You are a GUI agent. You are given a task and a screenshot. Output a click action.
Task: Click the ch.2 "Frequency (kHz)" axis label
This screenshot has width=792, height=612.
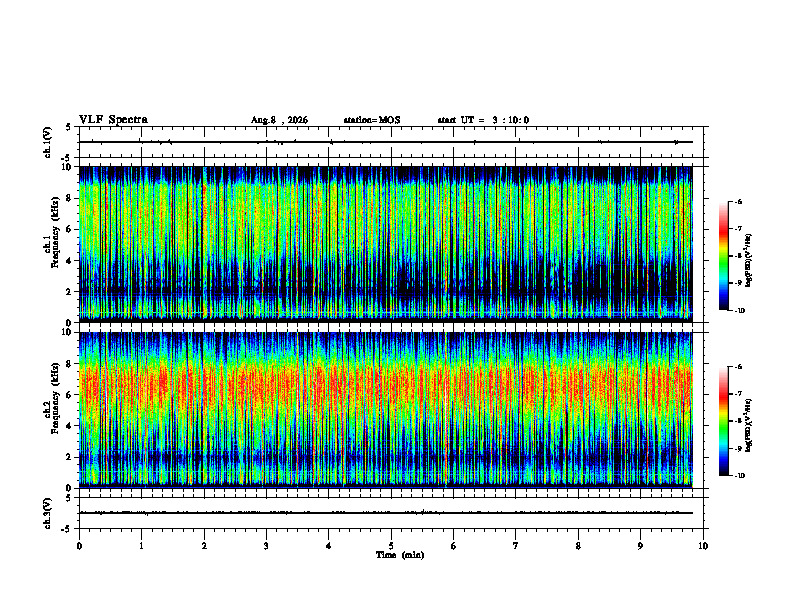click(55, 398)
